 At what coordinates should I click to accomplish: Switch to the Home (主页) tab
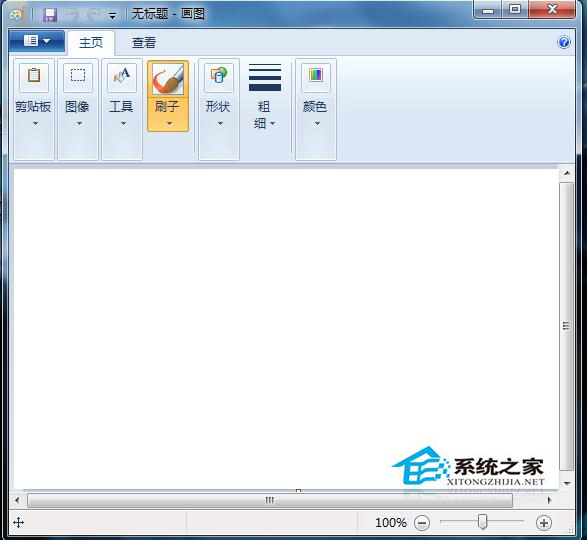(x=91, y=43)
